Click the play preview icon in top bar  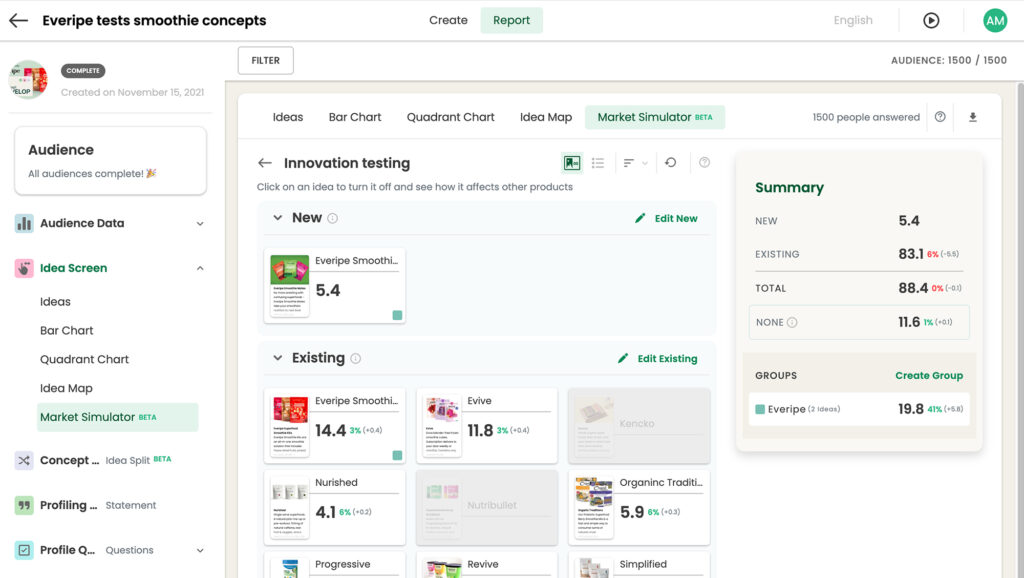[931, 20]
